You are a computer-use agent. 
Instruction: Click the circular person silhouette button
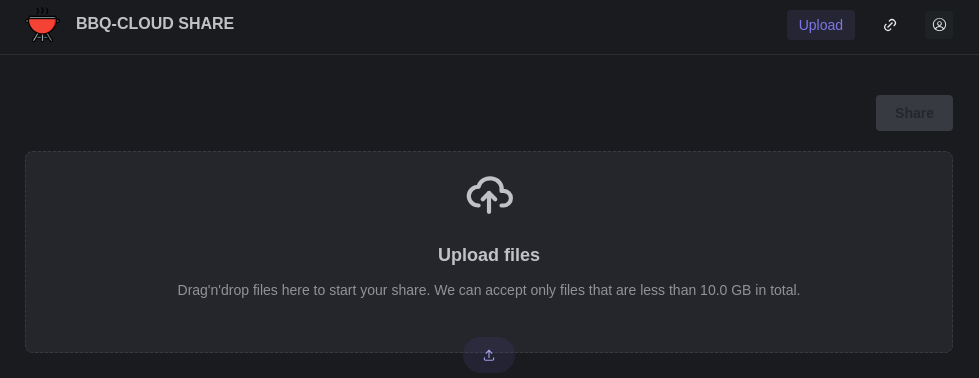[x=939, y=25]
